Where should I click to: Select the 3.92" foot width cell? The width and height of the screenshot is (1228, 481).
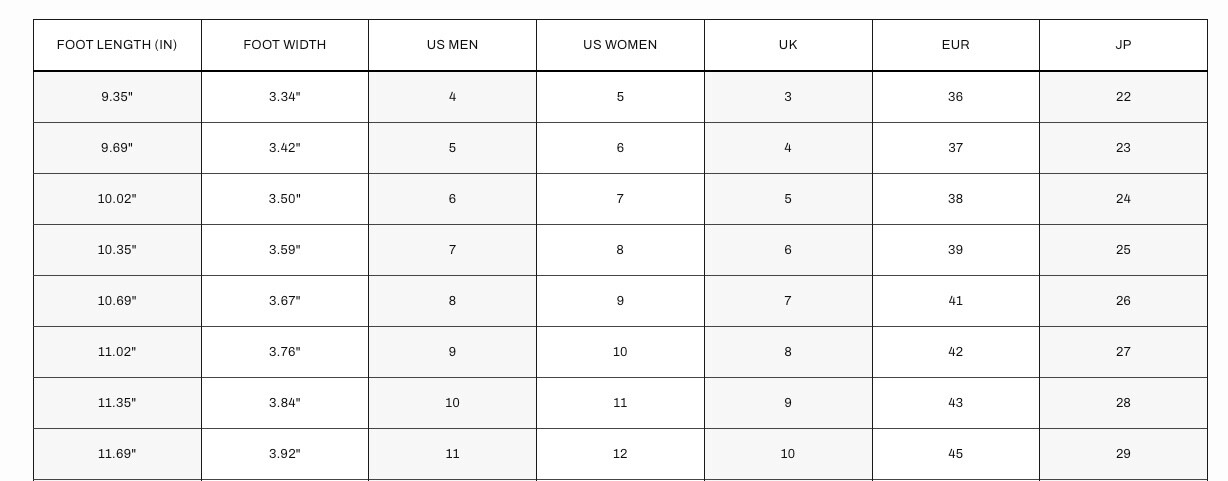coord(285,454)
